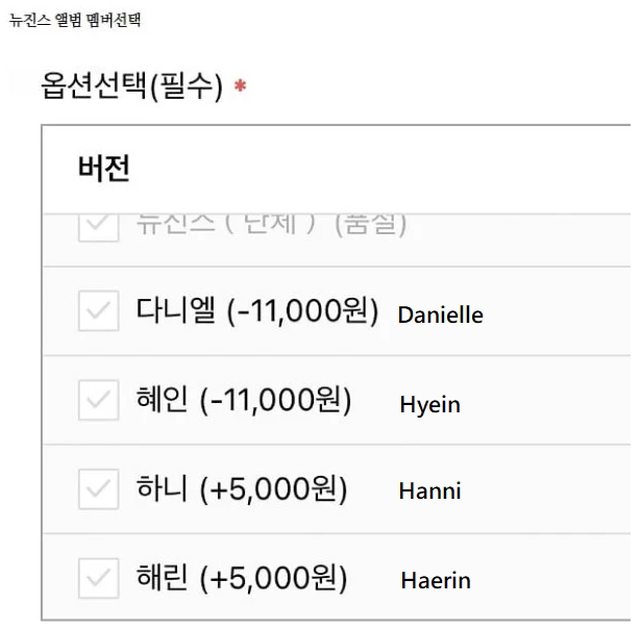Screen dimensions: 641x630
Task: Click the English name Danielle
Action: (440, 315)
